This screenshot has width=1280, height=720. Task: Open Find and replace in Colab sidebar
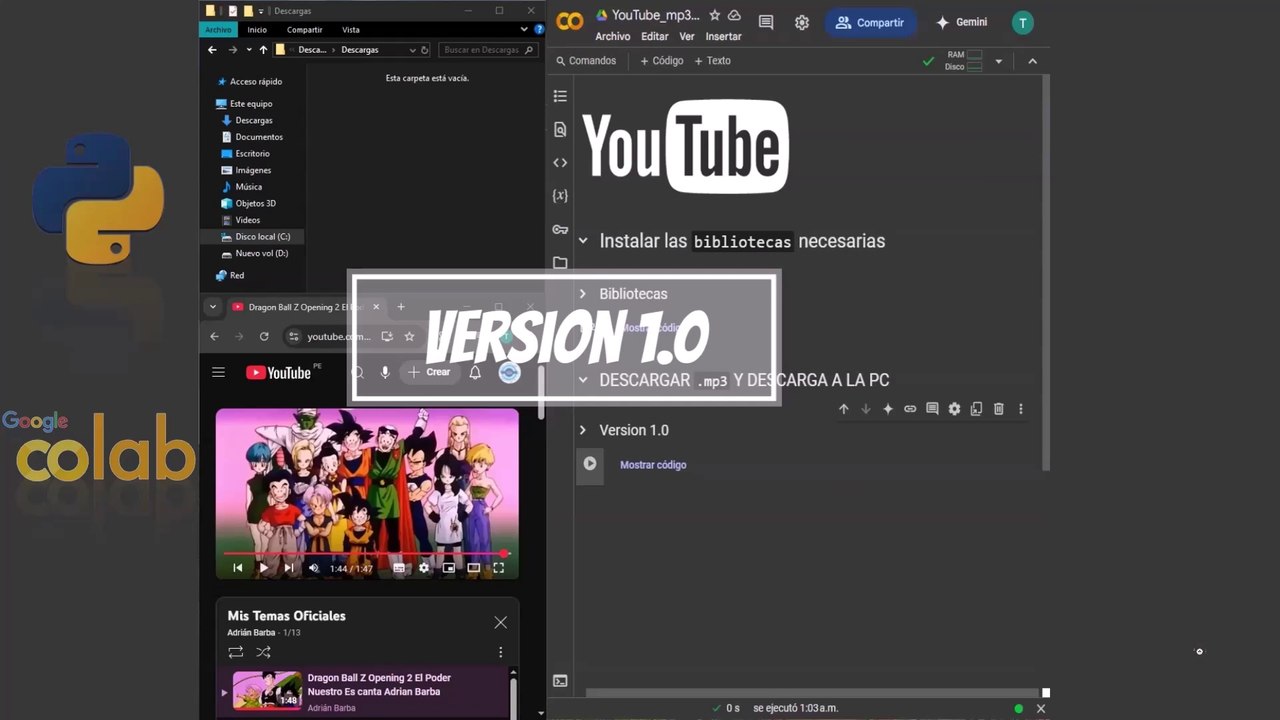(x=560, y=129)
